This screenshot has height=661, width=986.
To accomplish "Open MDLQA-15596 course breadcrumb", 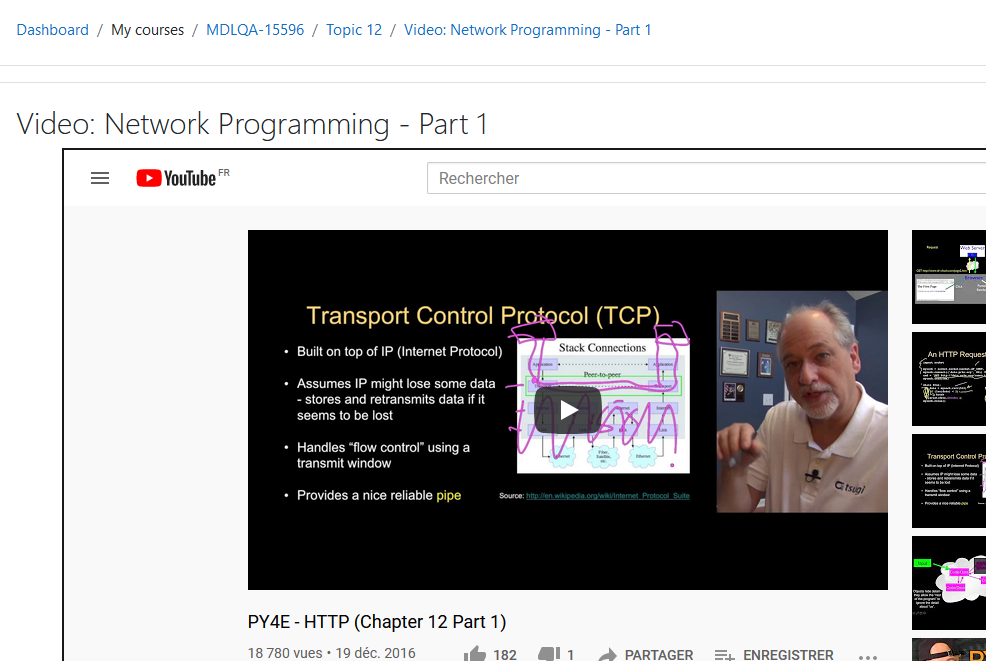I will click(255, 30).
